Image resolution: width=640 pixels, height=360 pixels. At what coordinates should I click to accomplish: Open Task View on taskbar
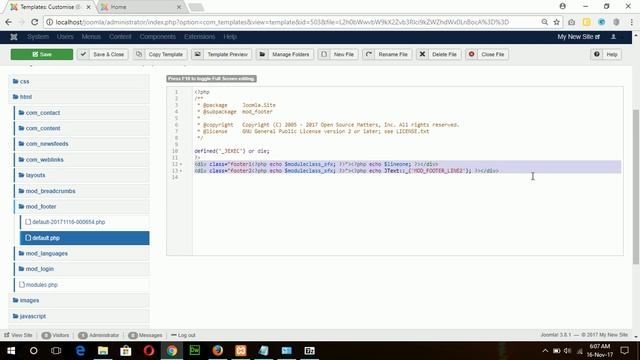coord(56,351)
